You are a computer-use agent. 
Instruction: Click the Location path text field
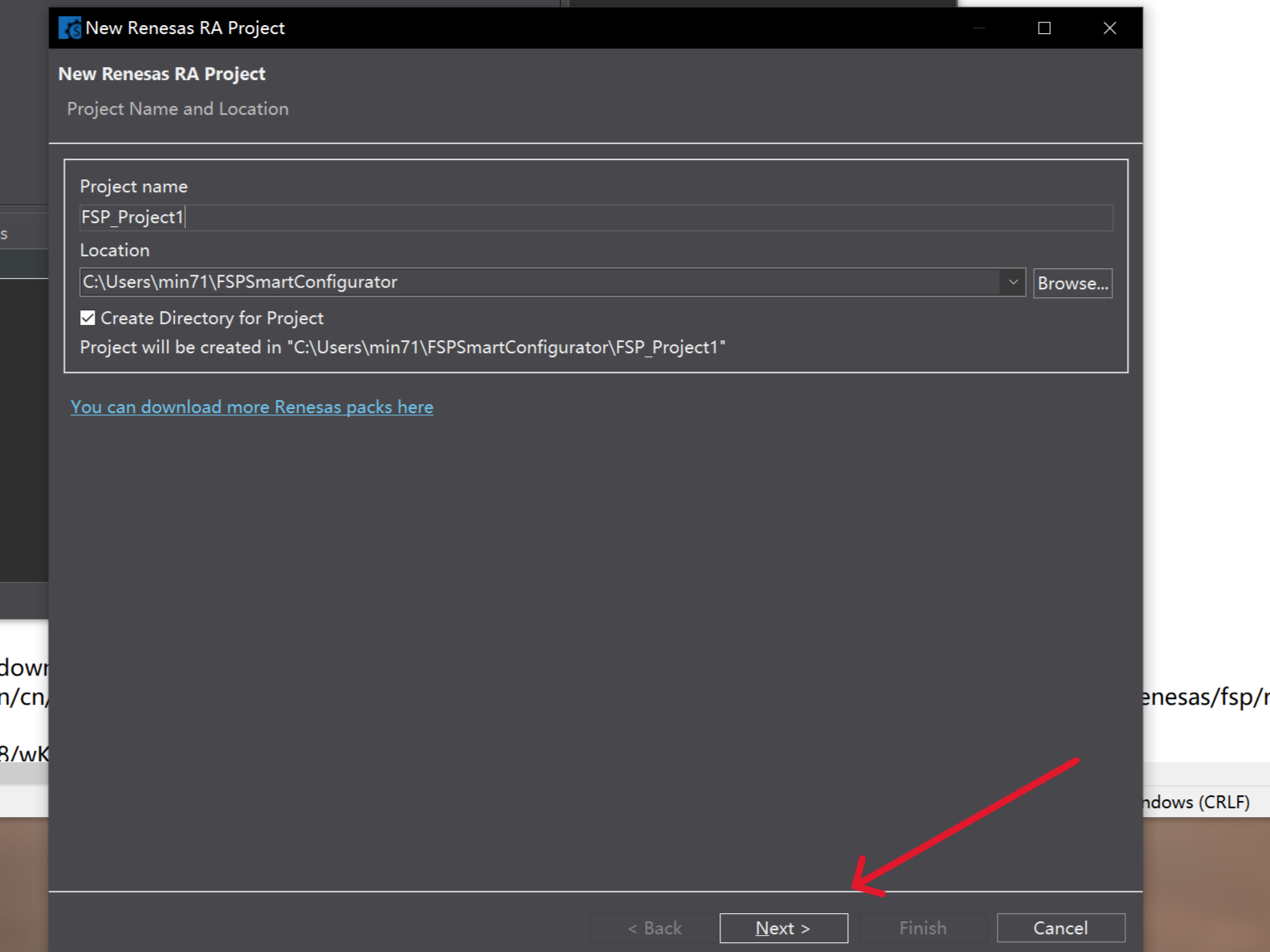point(540,282)
